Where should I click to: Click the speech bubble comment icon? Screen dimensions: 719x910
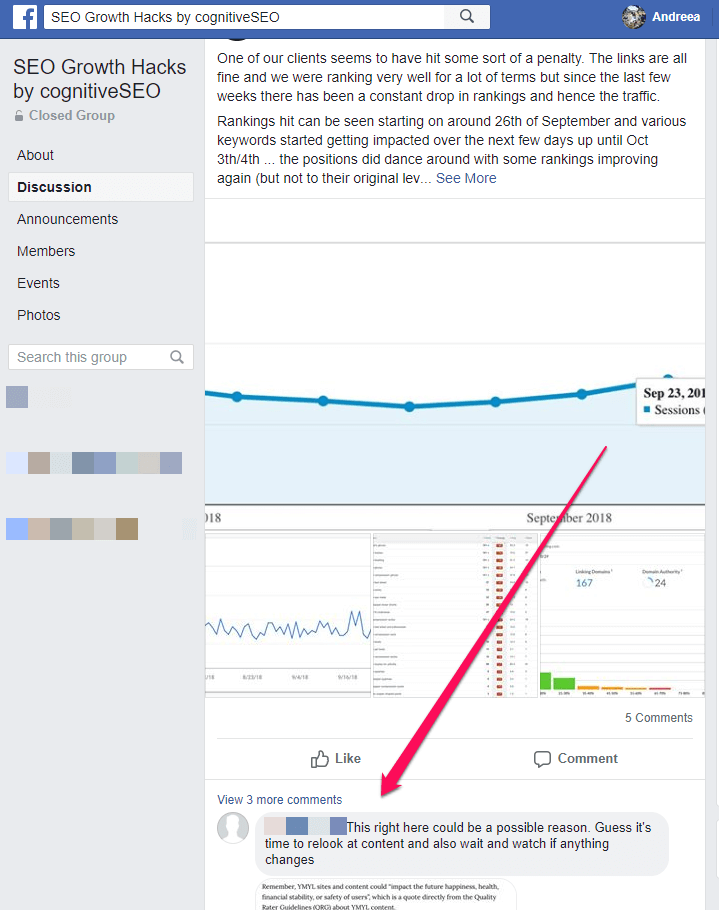[x=542, y=759]
